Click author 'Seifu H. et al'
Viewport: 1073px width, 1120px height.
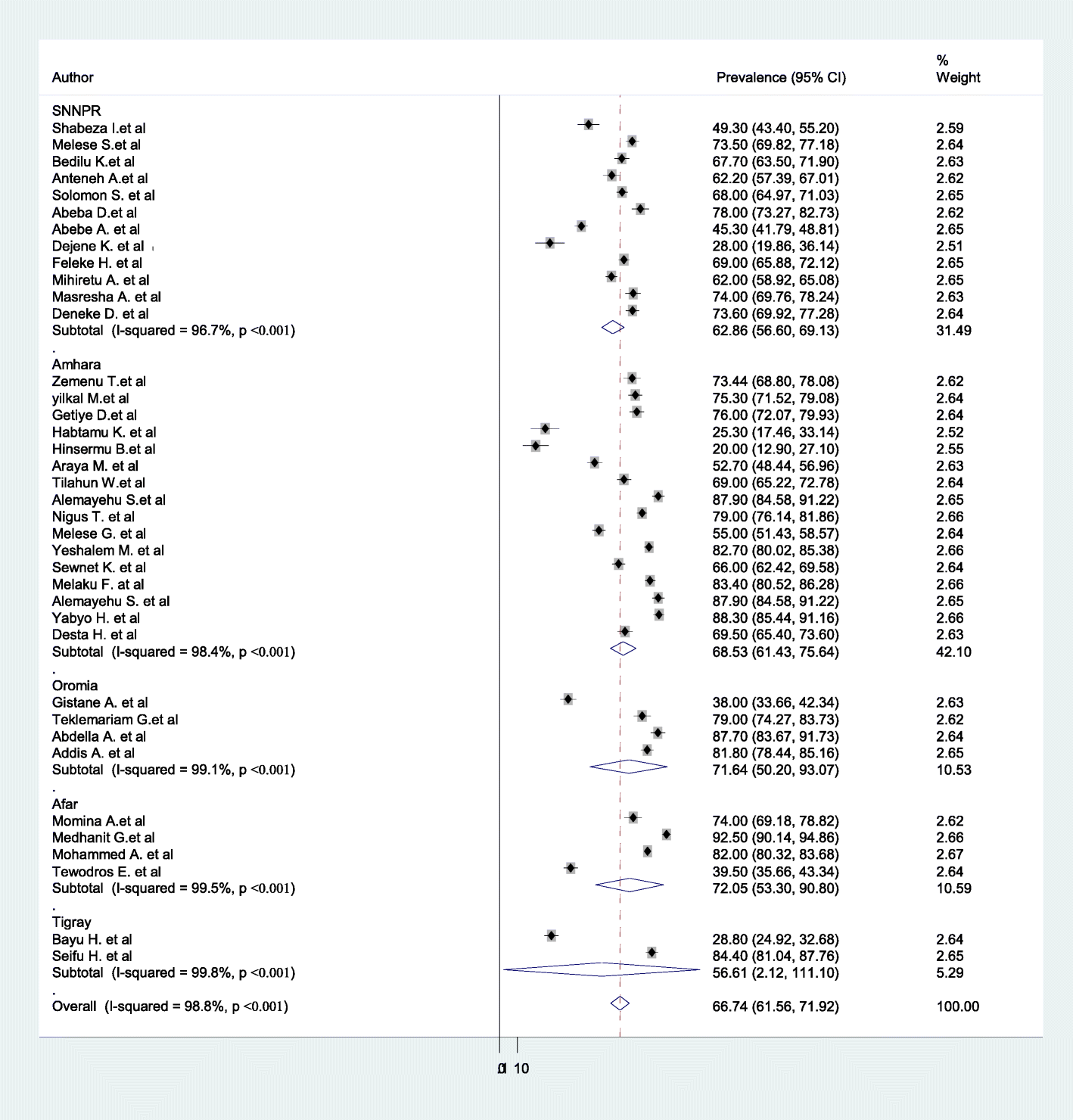click(x=92, y=956)
